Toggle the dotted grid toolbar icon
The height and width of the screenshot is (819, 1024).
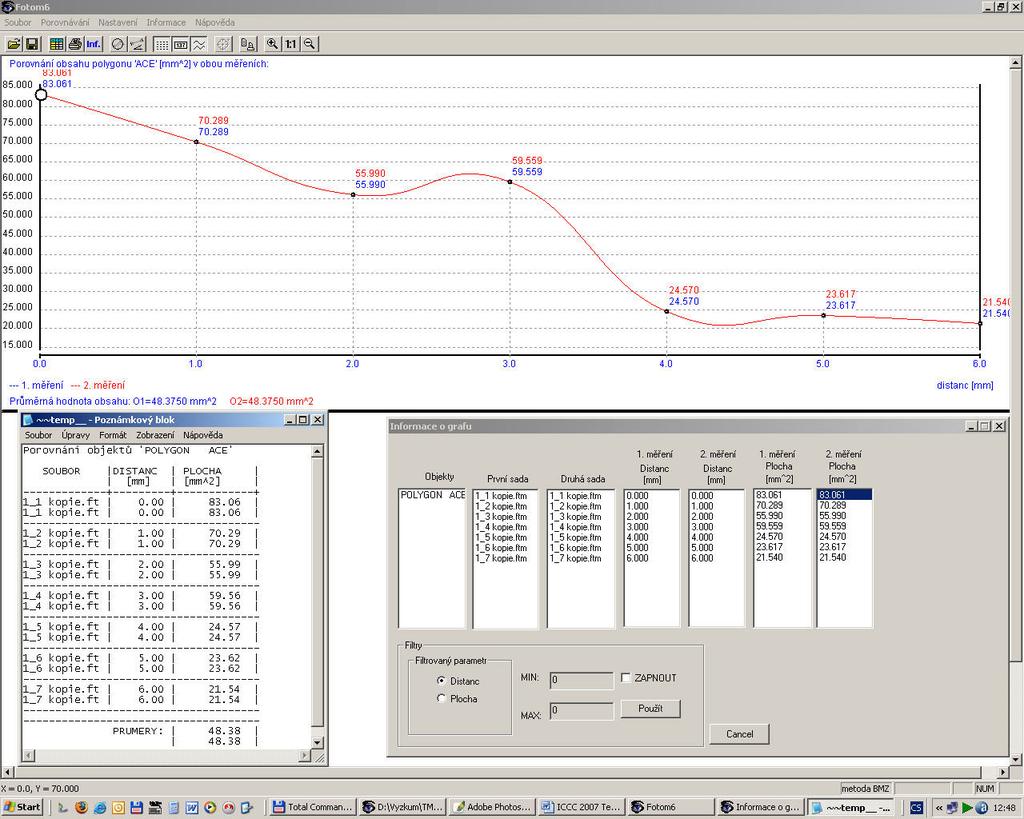click(161, 44)
